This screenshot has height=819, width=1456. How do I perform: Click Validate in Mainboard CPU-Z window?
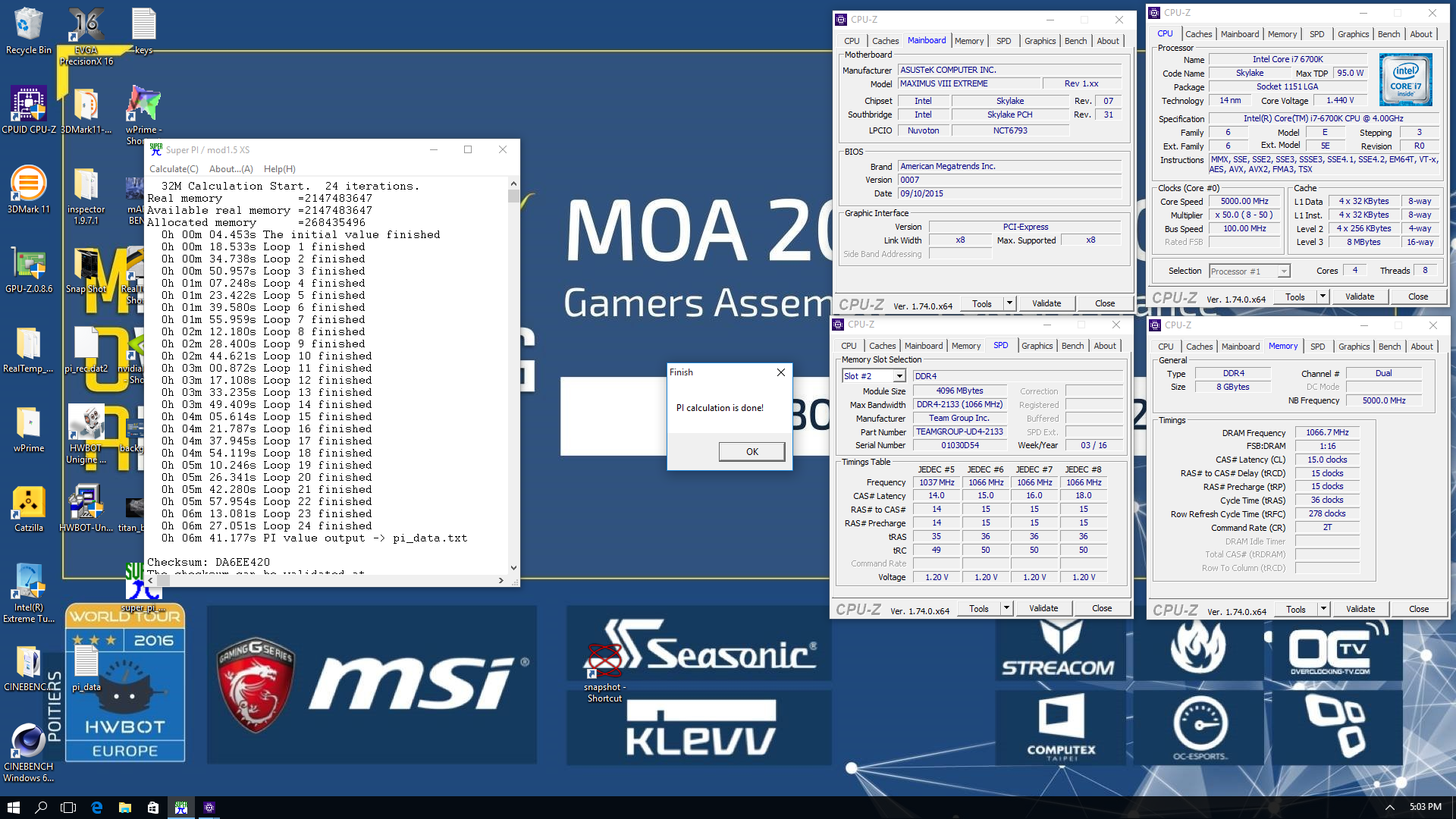1046,303
